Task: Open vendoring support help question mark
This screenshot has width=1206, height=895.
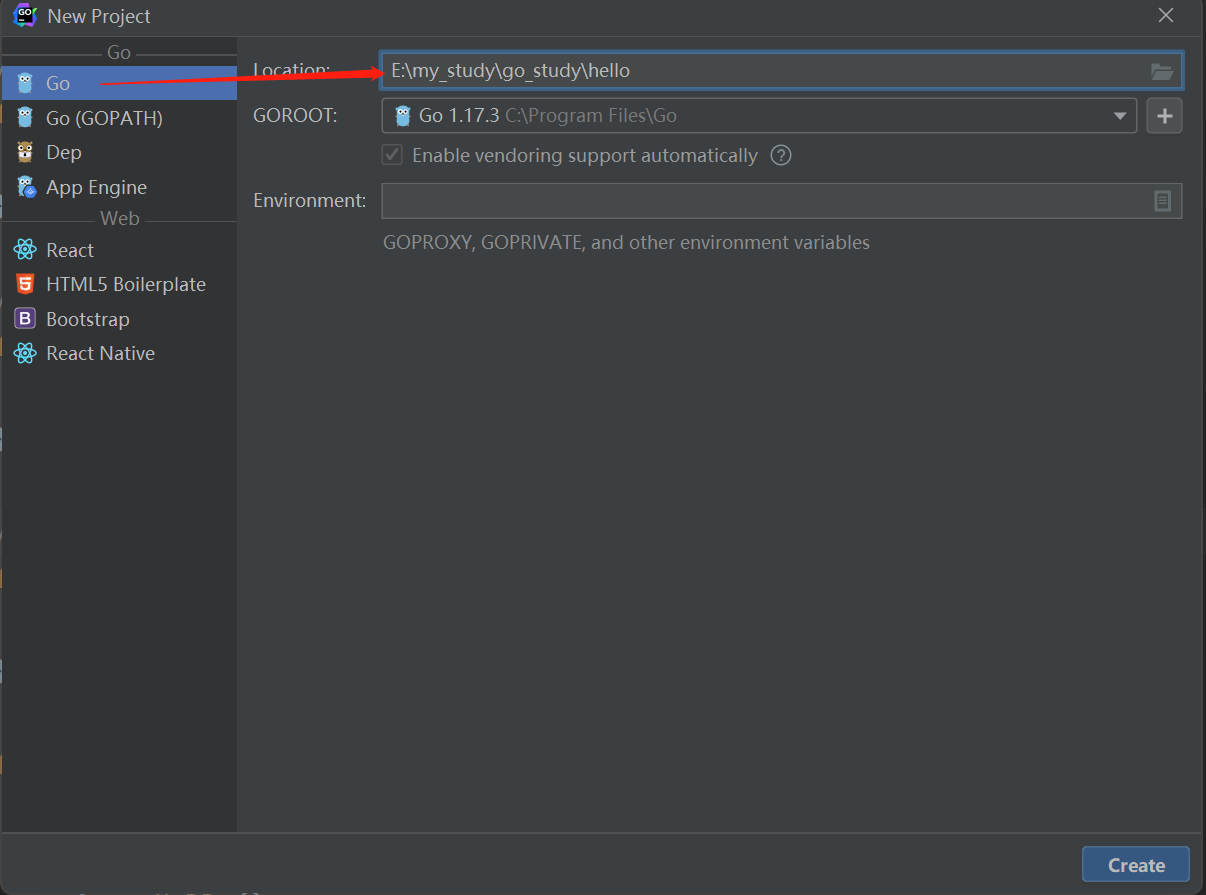Action: pos(781,155)
